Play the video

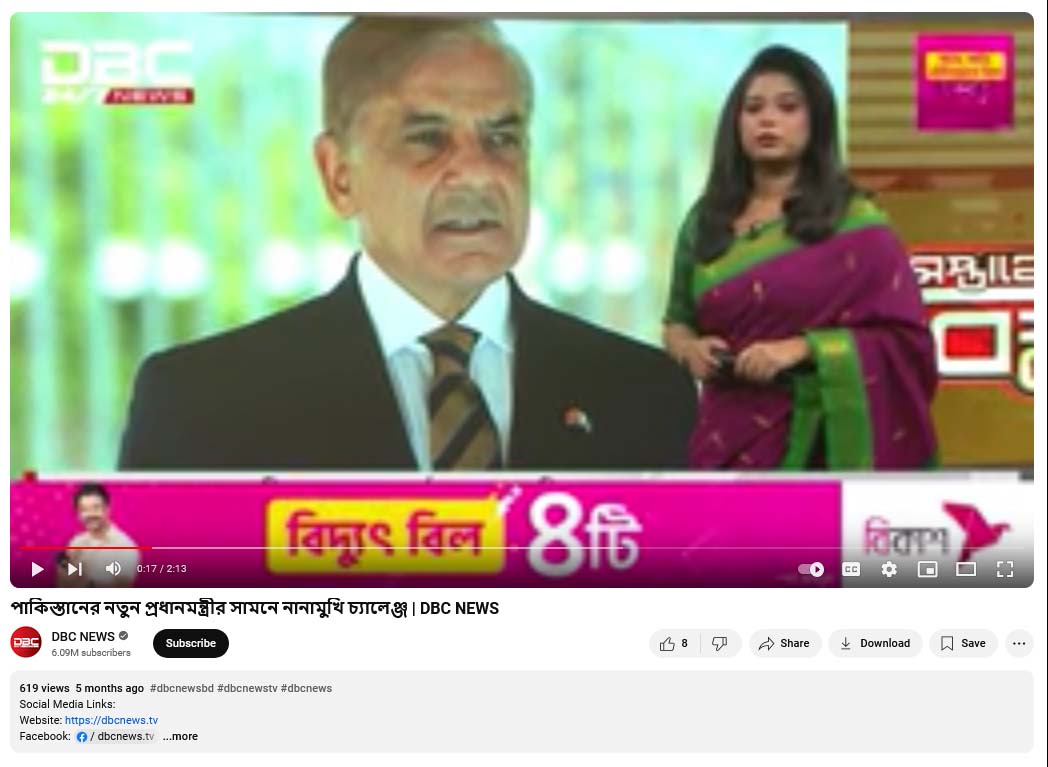[x=37, y=569]
